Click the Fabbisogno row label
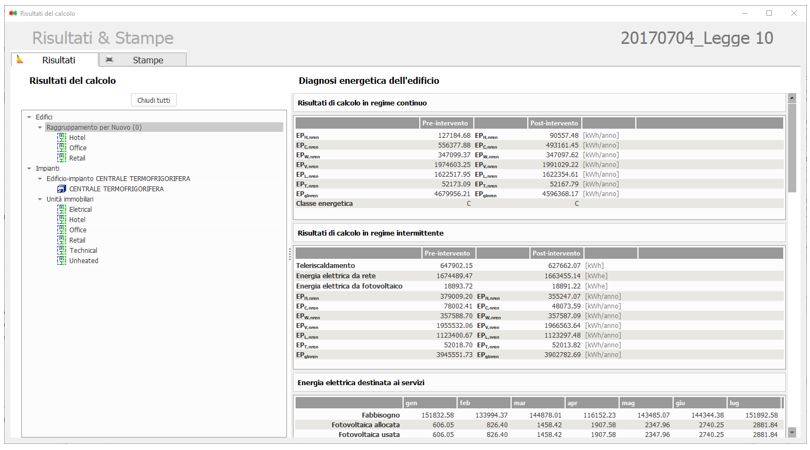 tap(381, 415)
